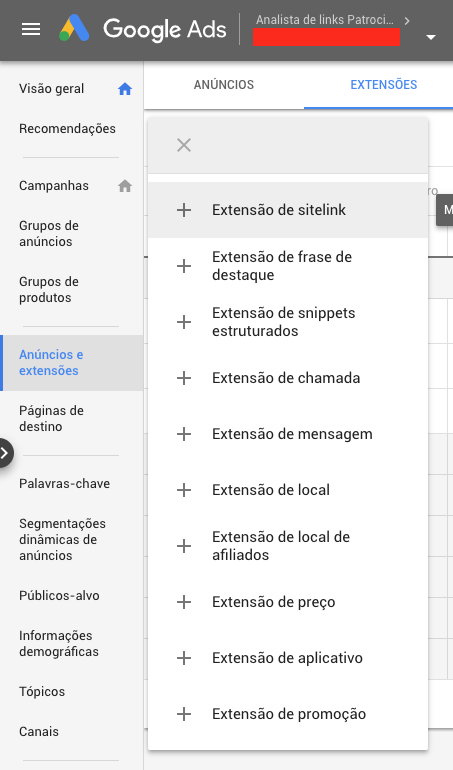This screenshot has width=453, height=770.
Task: Expand the sidebar using the round arrow button
Action: [x=5, y=453]
